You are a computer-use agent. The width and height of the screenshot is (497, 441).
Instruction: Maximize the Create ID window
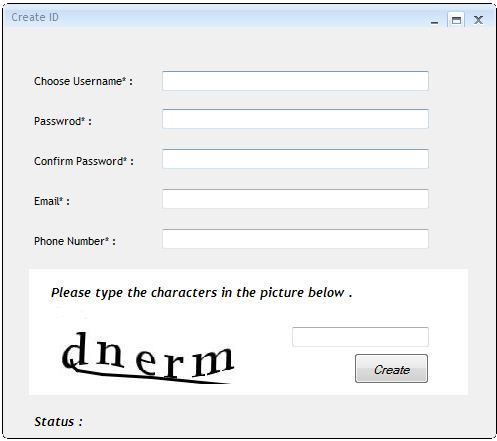pyautogui.click(x=456, y=20)
